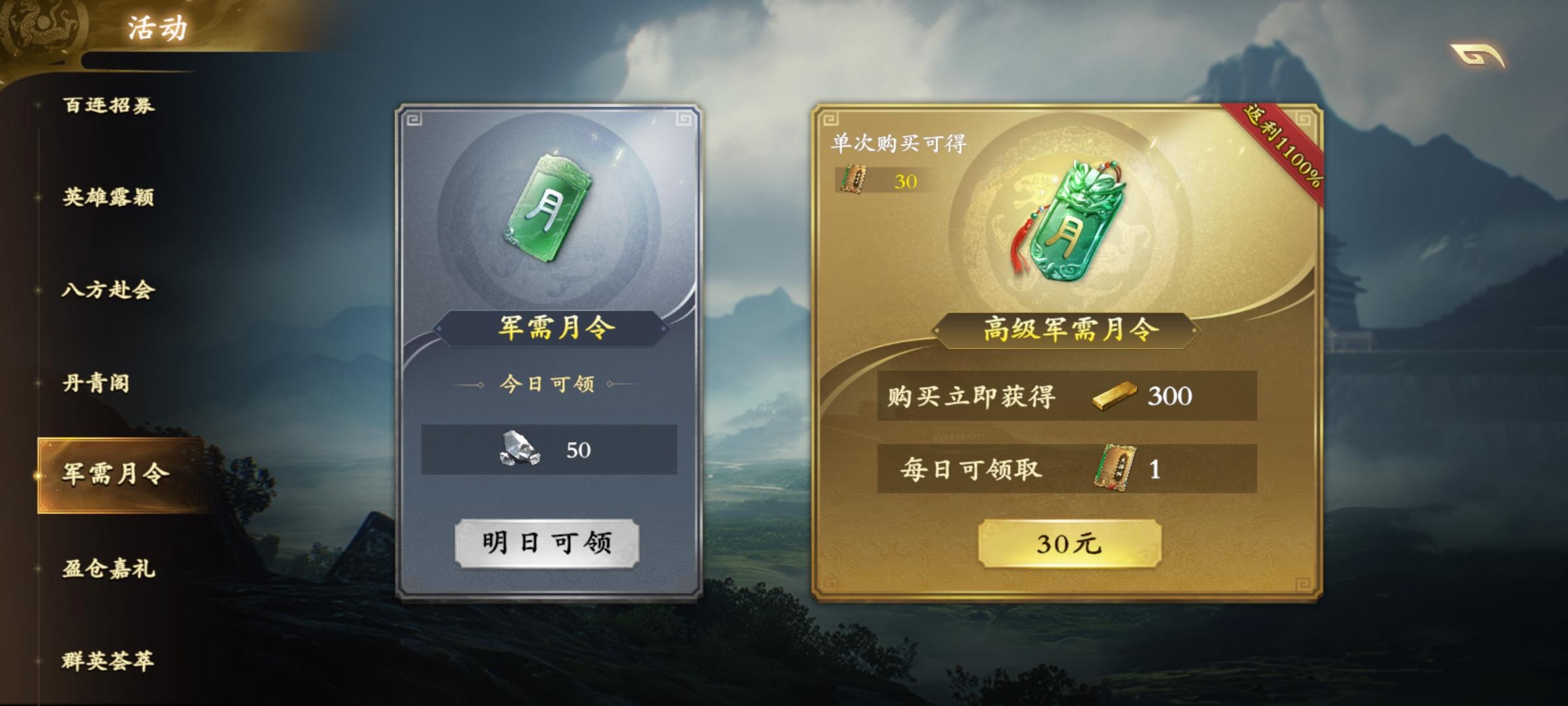Switch to the 英雄露颖 tab

click(109, 197)
